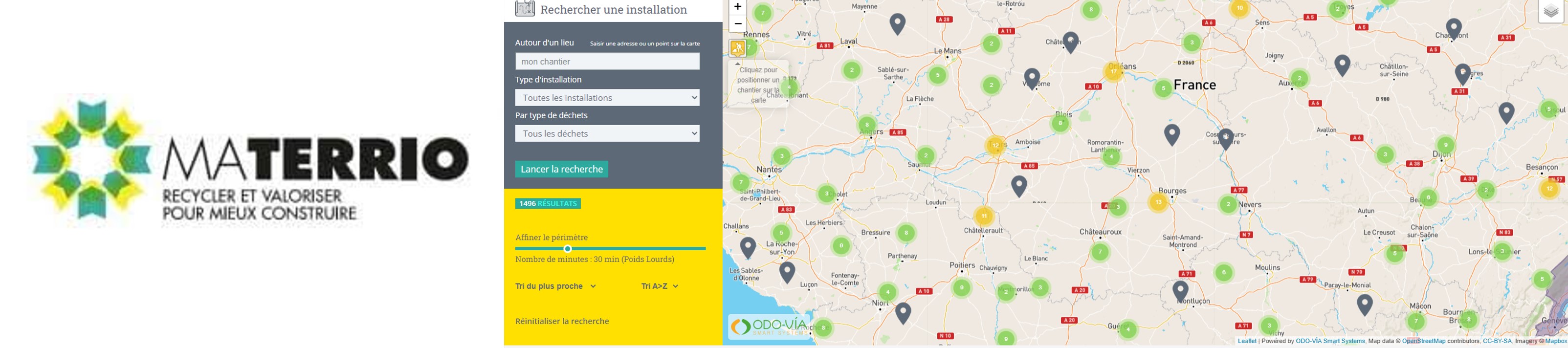The width and height of the screenshot is (1568, 348).
Task: Open the cluster of 7 near Mâcon
Action: point(1416,321)
